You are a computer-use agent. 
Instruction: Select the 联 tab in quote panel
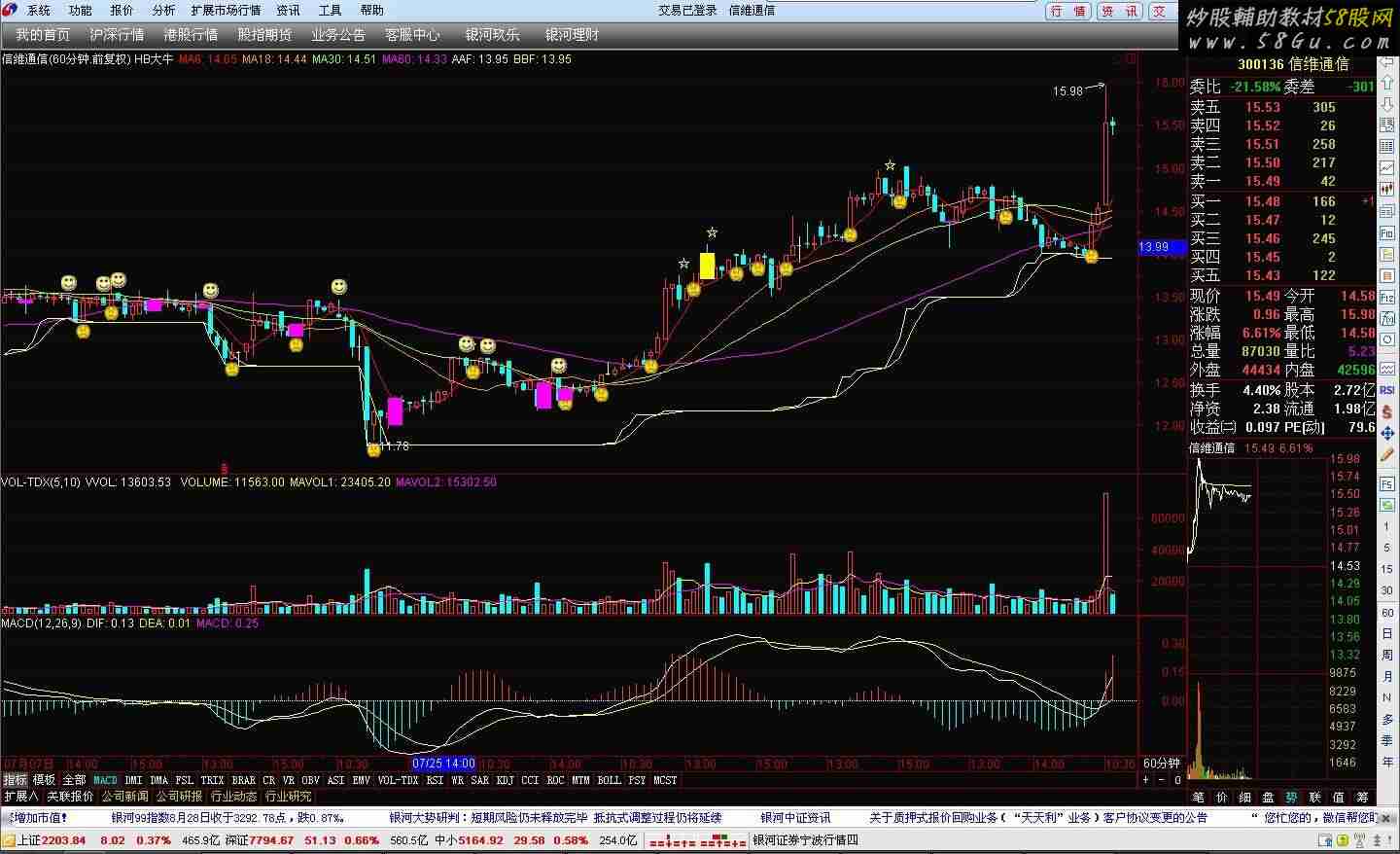click(1314, 798)
